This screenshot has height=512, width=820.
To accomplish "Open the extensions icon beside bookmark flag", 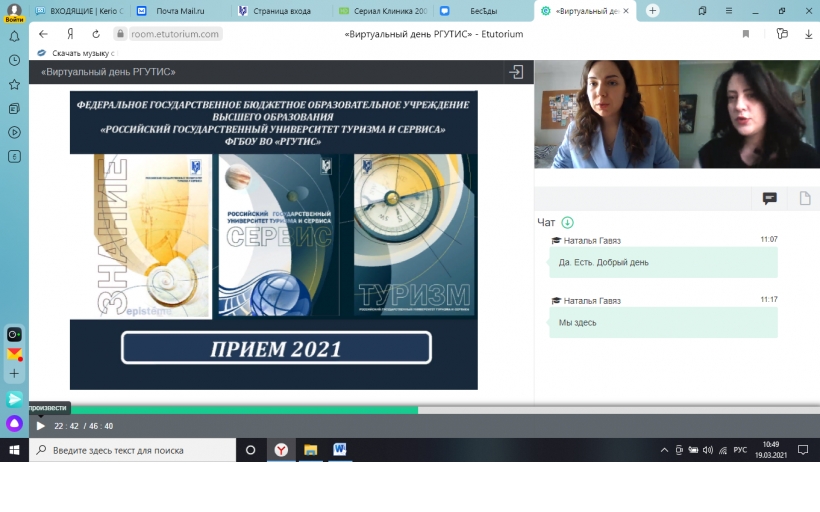I will pyautogui.click(x=782, y=34).
